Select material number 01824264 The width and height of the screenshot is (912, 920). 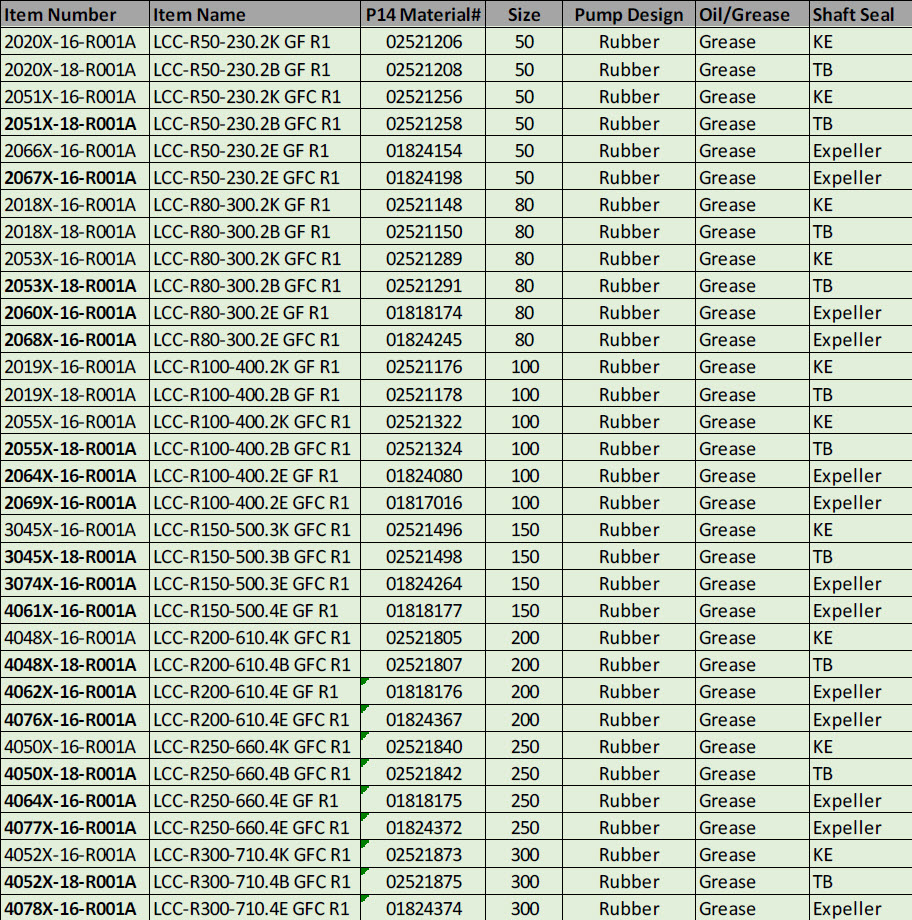point(423,583)
